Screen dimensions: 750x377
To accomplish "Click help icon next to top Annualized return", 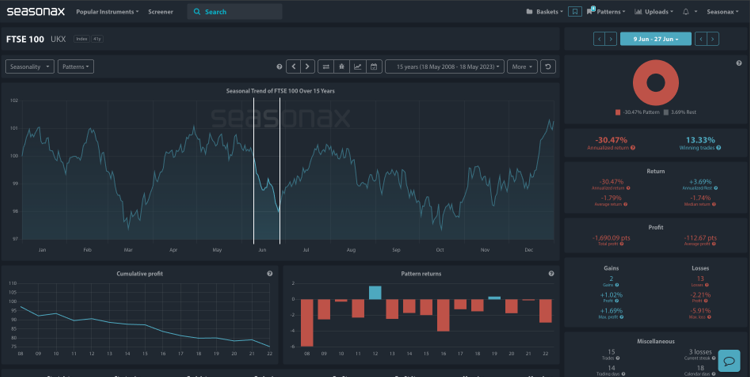I will point(633,148).
